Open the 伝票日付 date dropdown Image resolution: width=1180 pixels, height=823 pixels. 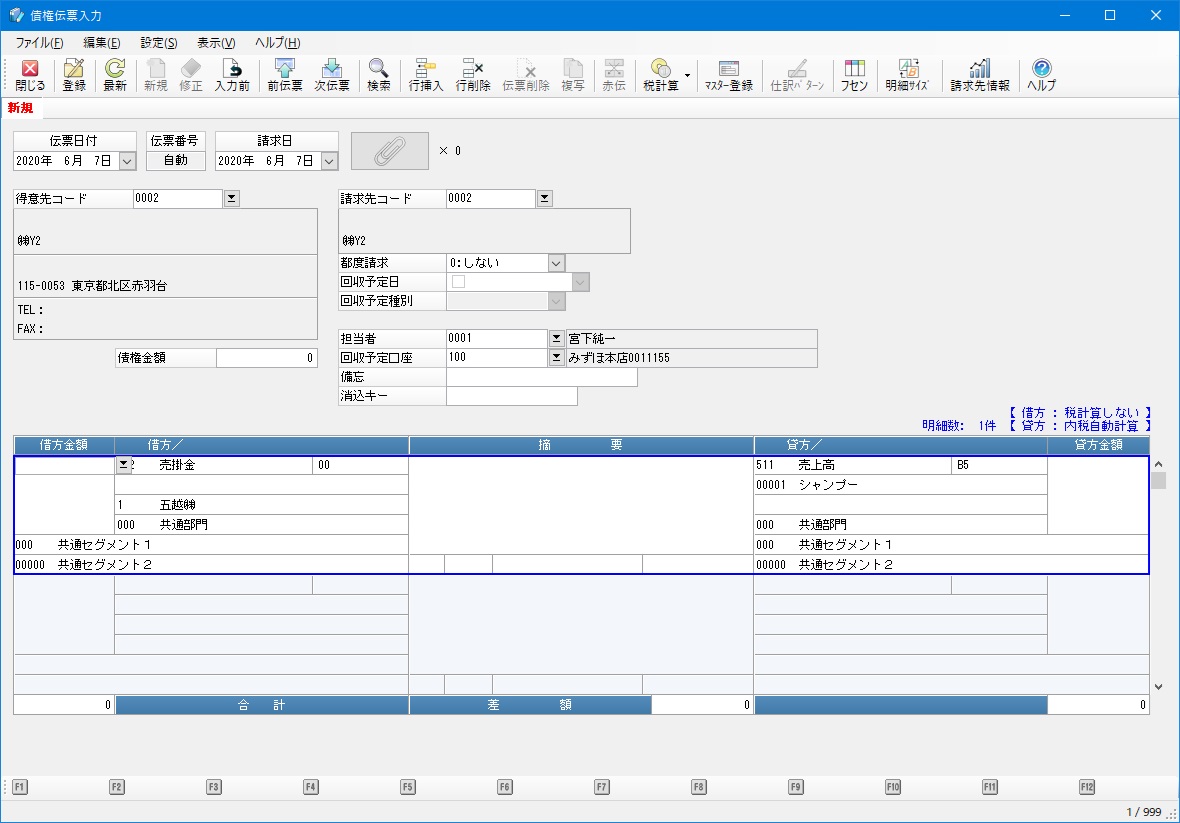pos(127,161)
